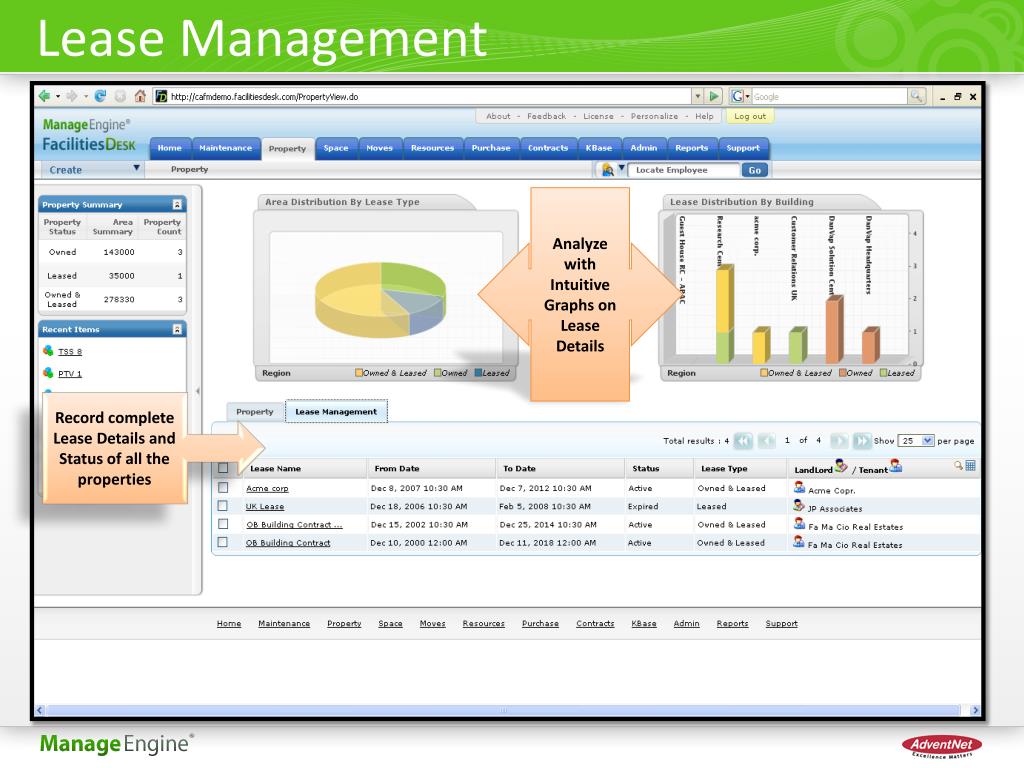Reload the page with refresh icon
The height and width of the screenshot is (768, 1024).
click(x=100, y=96)
